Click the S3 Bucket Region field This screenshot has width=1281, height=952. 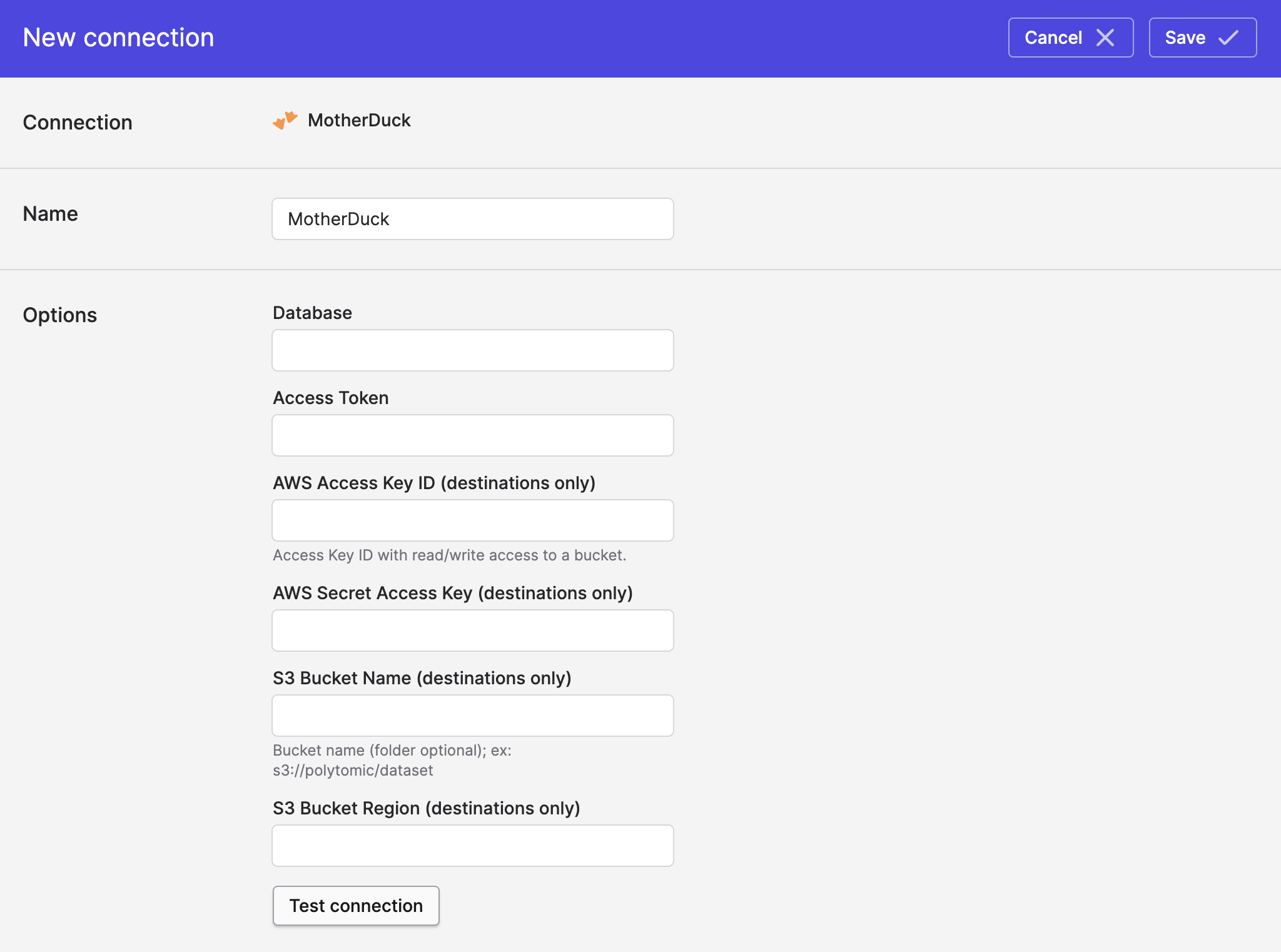point(472,846)
